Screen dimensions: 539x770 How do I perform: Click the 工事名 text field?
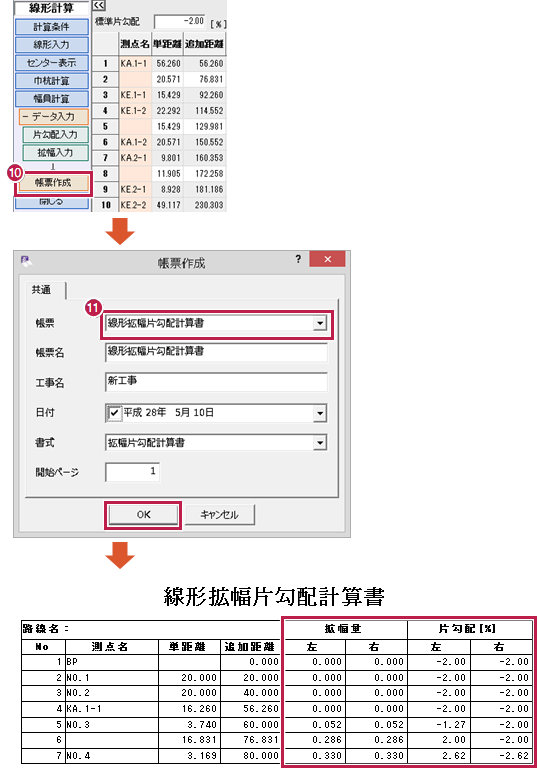coord(216,382)
